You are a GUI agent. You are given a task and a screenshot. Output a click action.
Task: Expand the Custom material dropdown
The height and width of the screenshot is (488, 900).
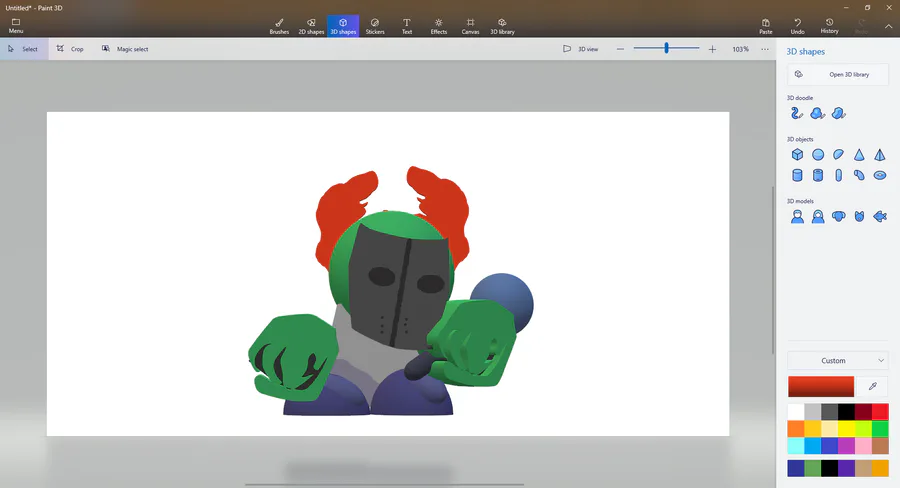click(x=837, y=361)
